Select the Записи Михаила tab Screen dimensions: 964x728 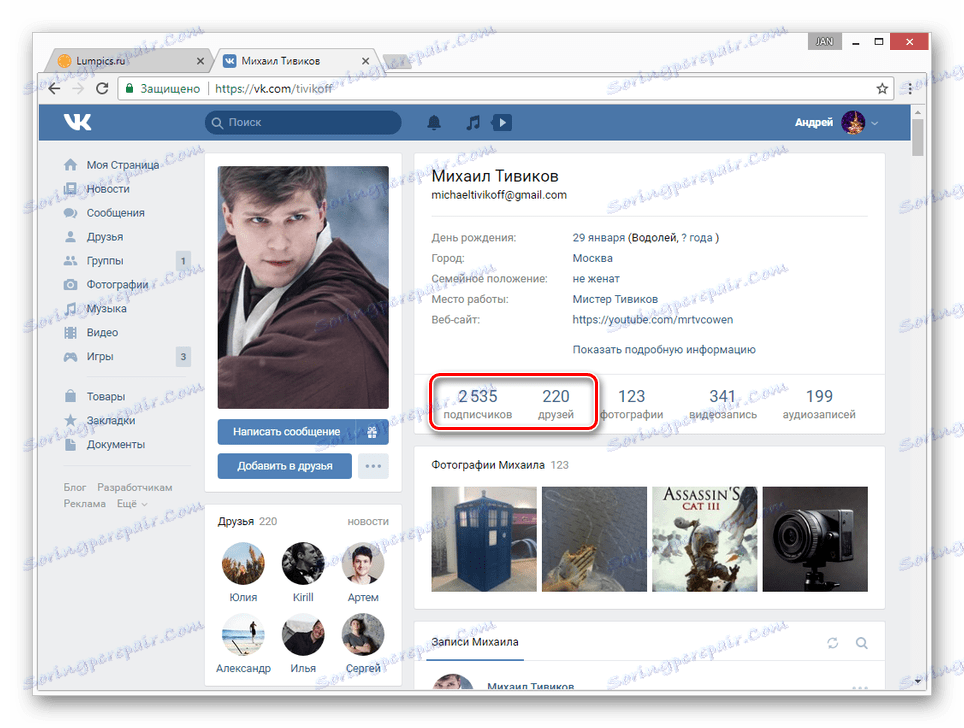[475, 642]
